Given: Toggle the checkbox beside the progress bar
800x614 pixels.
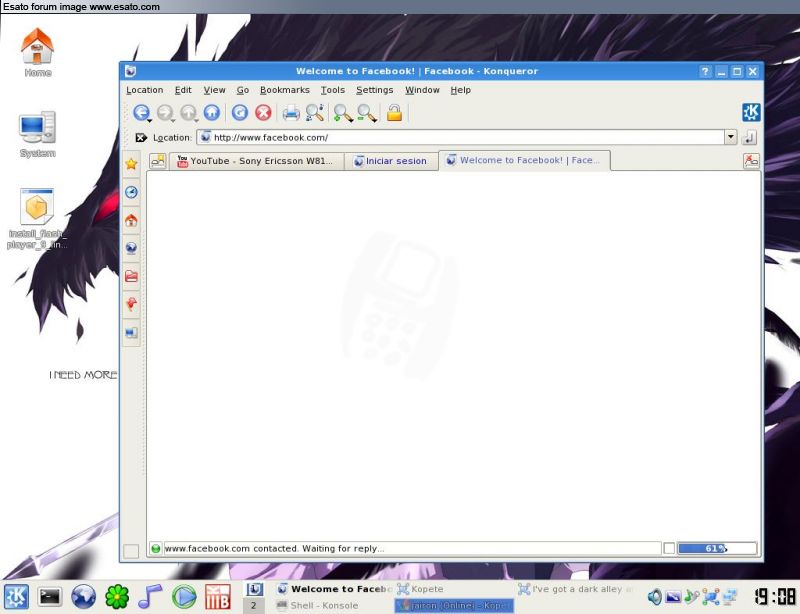Looking at the screenshot, I should pos(669,548).
